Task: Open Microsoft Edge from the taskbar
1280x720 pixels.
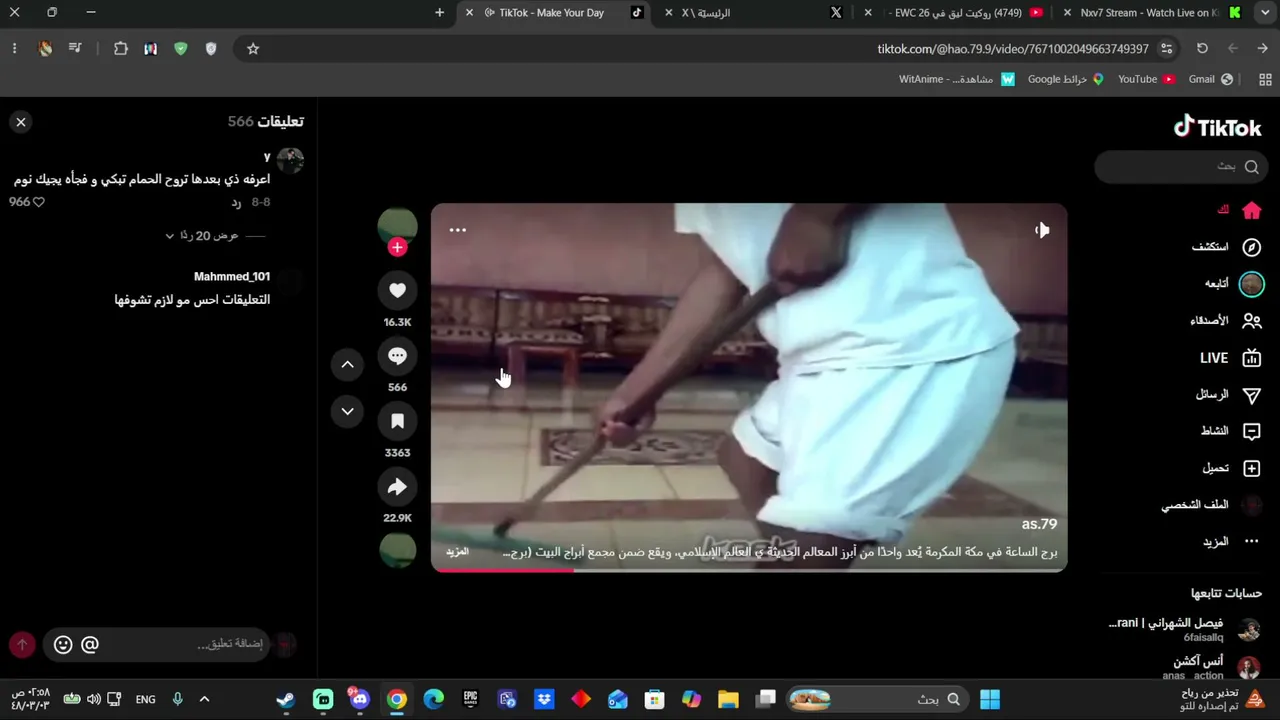Action: click(x=433, y=699)
